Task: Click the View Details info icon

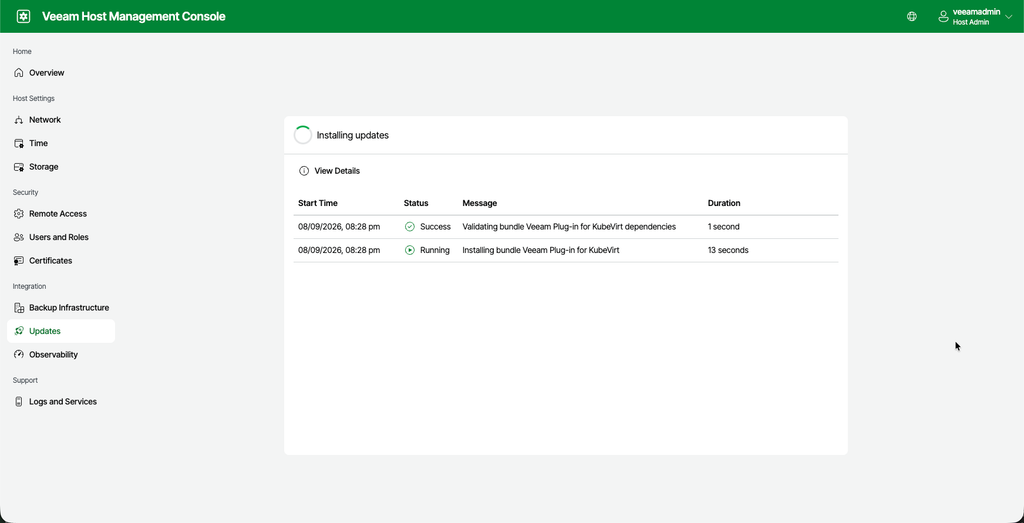Action: [x=304, y=171]
